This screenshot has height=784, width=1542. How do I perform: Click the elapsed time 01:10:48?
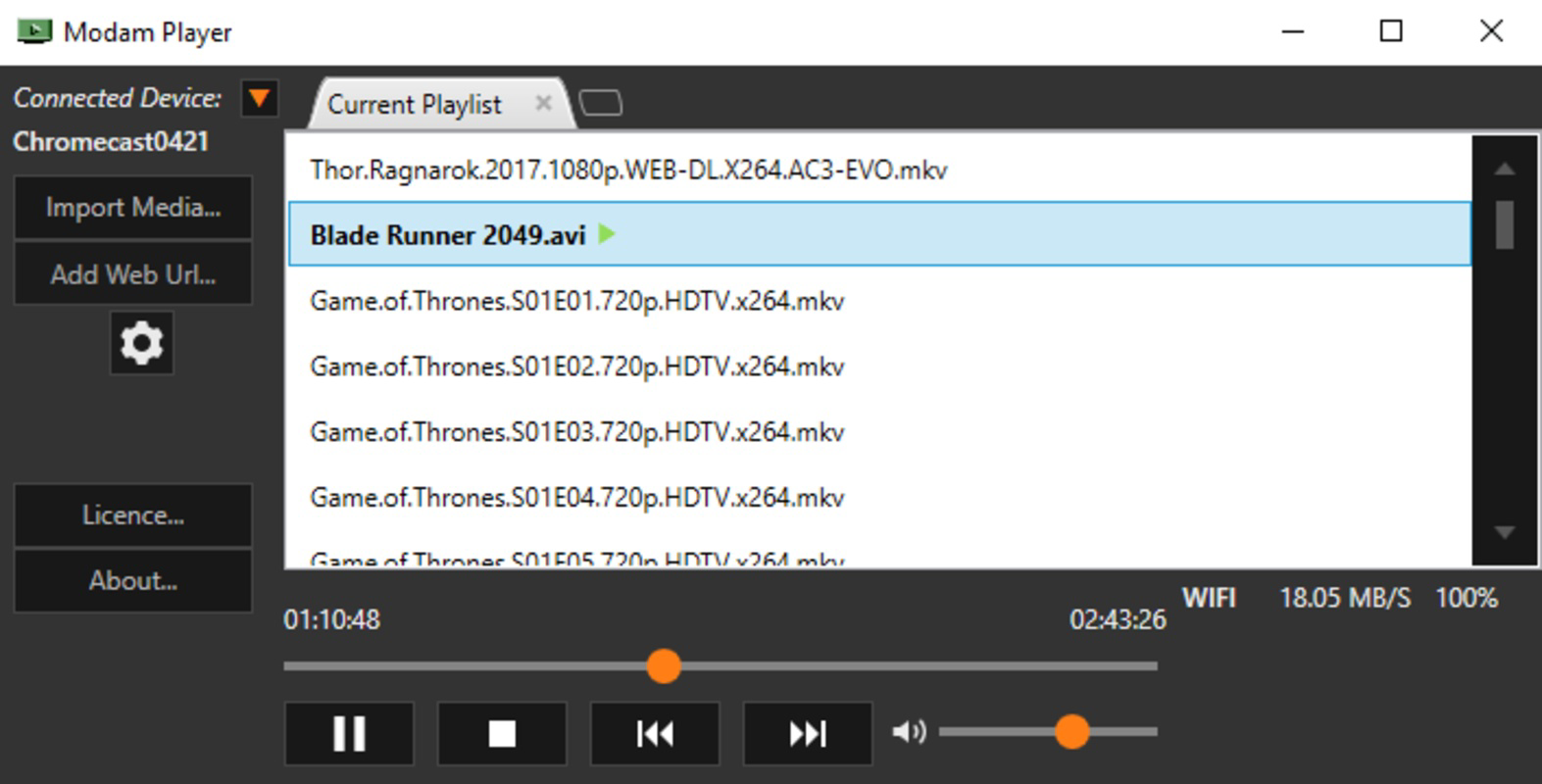coord(331,619)
